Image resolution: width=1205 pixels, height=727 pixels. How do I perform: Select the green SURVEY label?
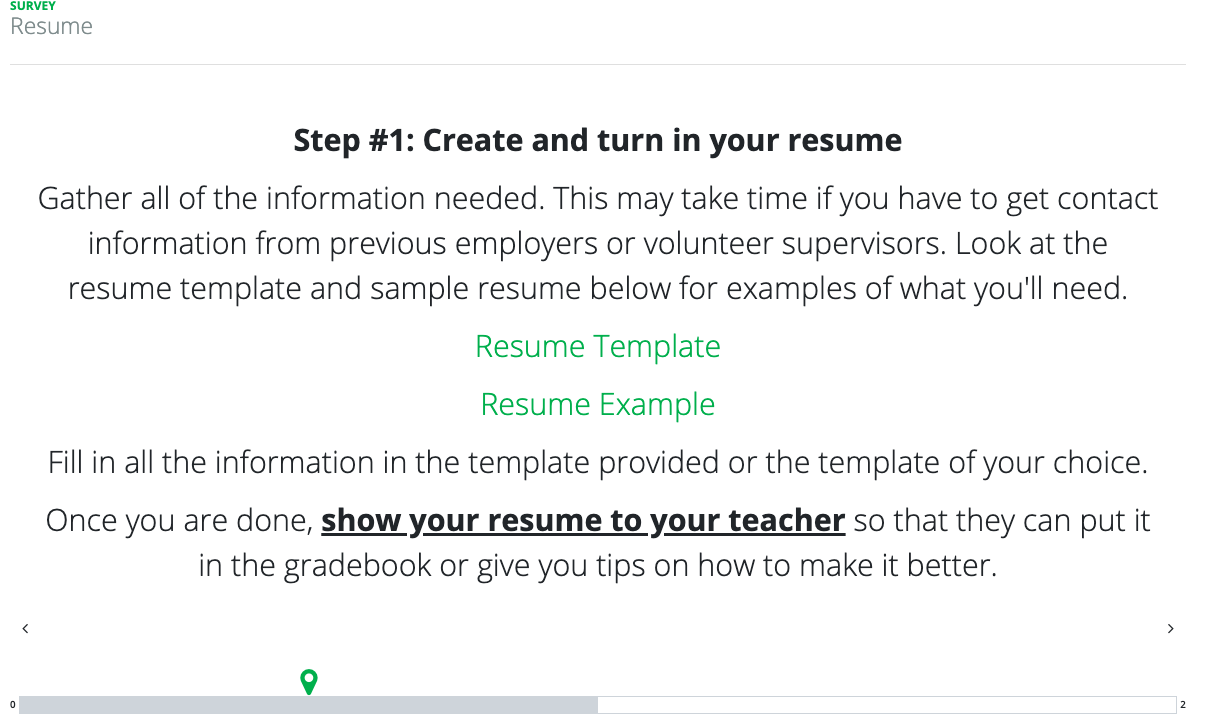pyautogui.click(x=33, y=6)
